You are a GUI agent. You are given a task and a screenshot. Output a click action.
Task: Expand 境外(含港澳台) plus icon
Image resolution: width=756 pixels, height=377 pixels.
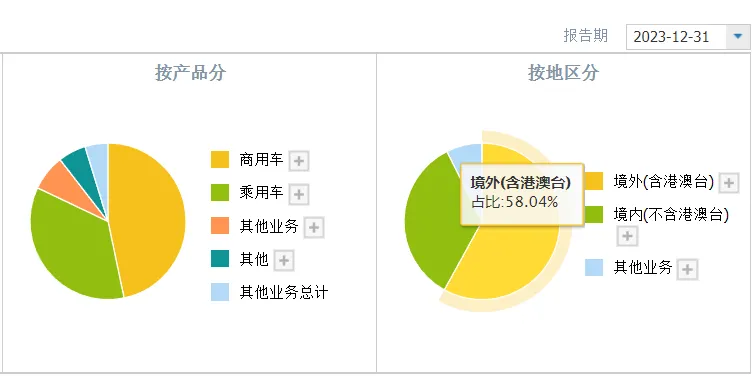(729, 183)
